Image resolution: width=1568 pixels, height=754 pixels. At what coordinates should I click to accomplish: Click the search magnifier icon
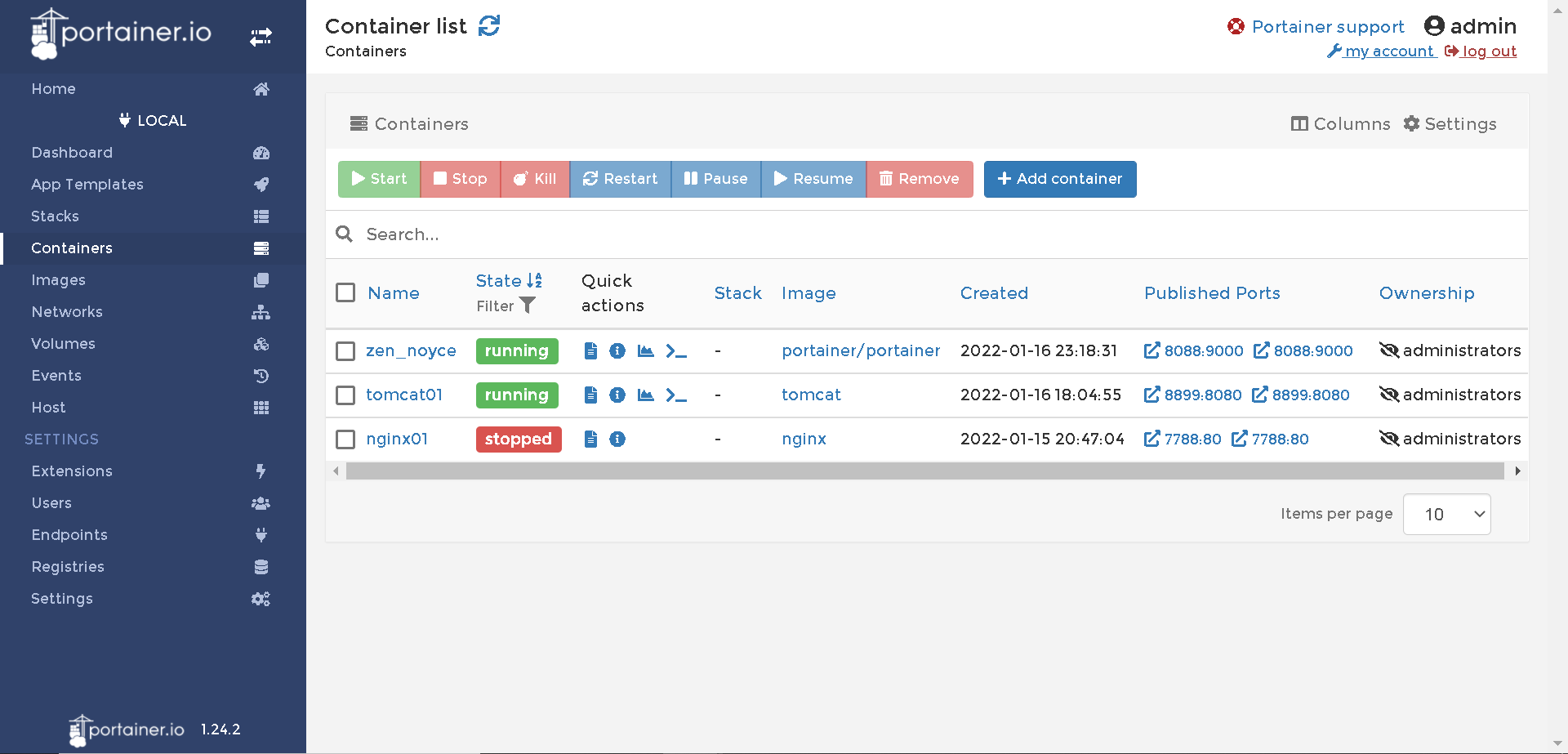point(345,234)
